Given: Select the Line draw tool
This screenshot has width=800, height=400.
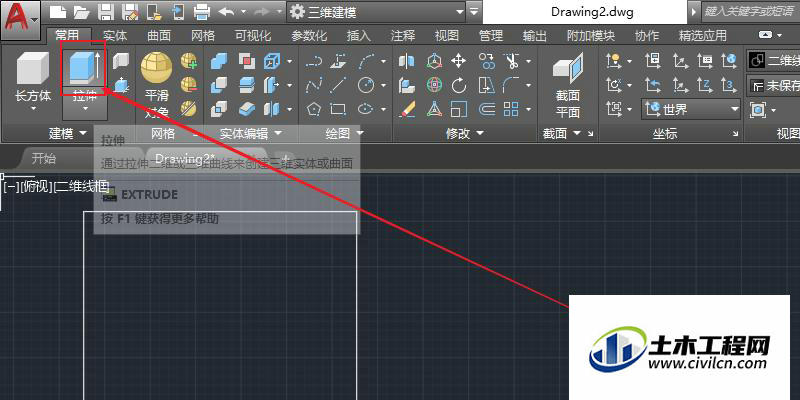Looking at the screenshot, I should (x=338, y=85).
